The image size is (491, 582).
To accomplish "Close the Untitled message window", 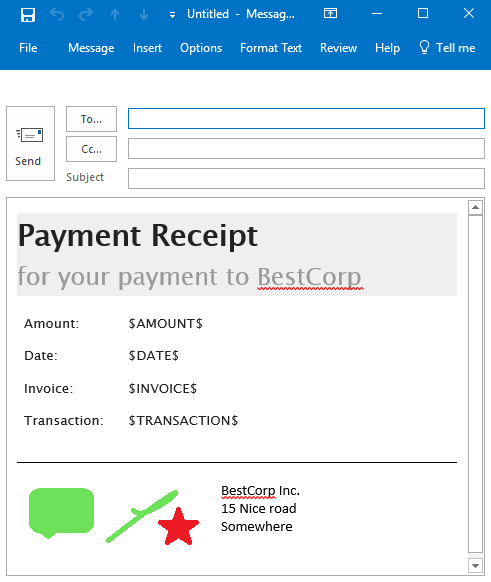I will click(x=469, y=13).
